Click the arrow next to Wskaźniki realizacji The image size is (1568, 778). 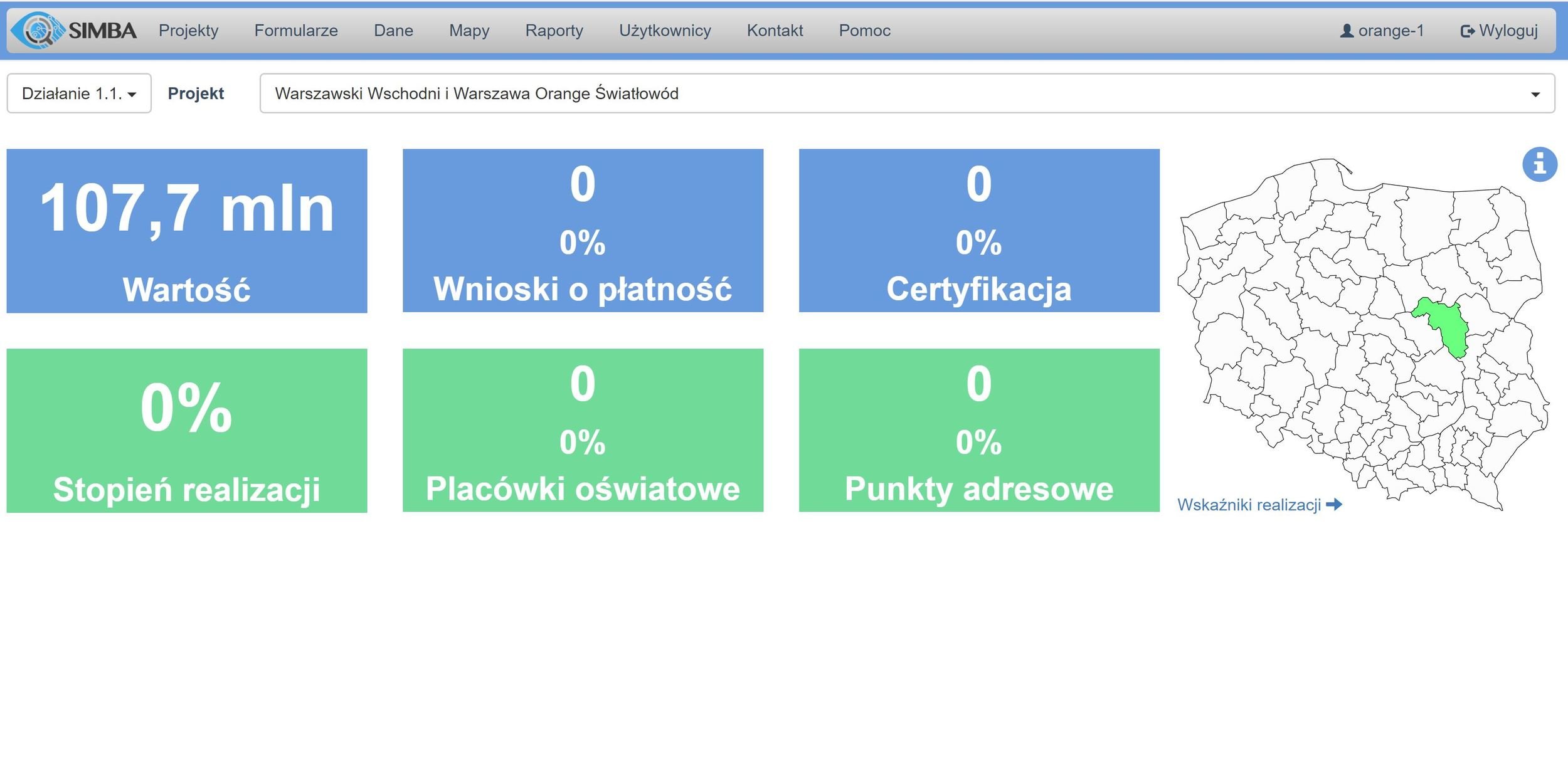[1334, 505]
